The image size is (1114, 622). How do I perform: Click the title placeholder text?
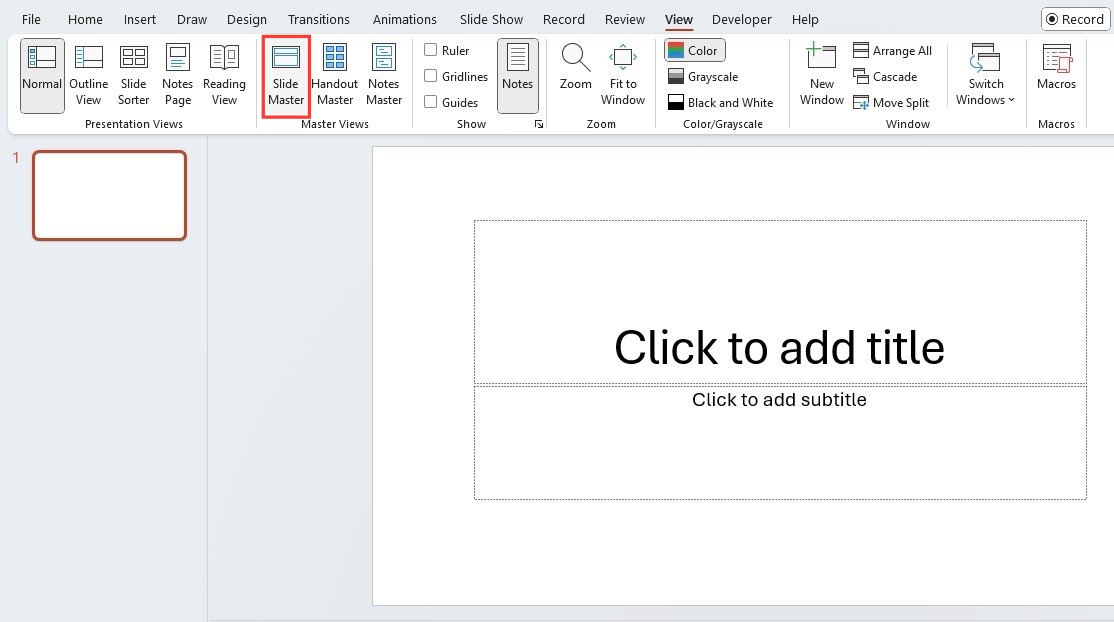coord(779,348)
